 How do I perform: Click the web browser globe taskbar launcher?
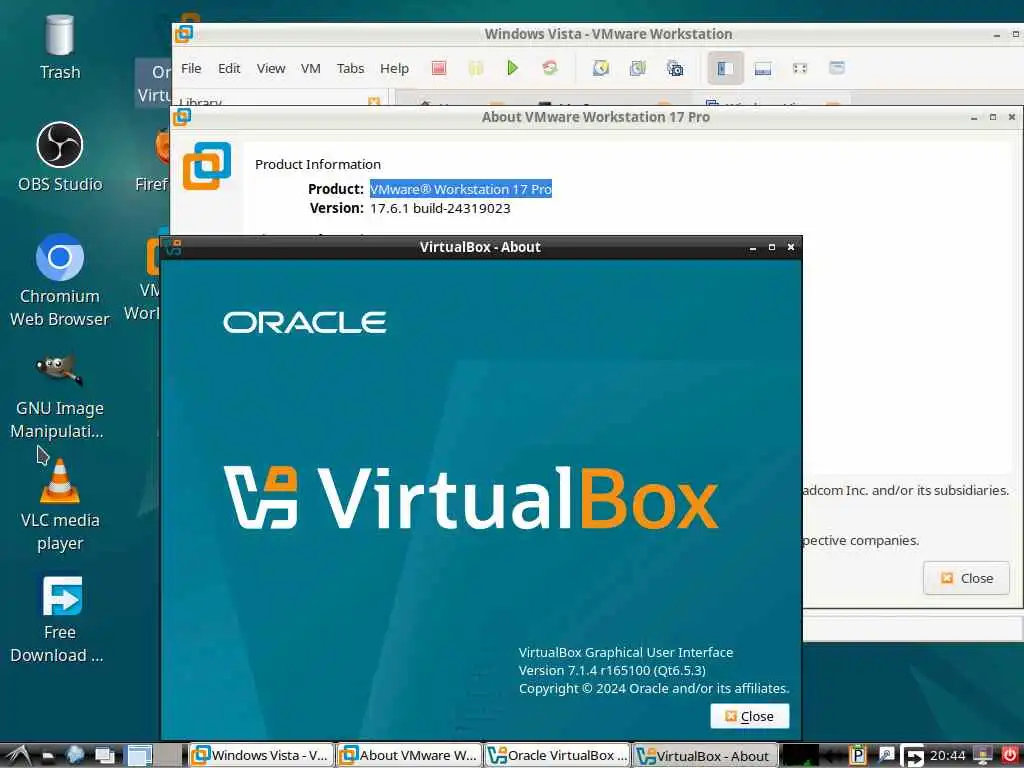click(75, 756)
